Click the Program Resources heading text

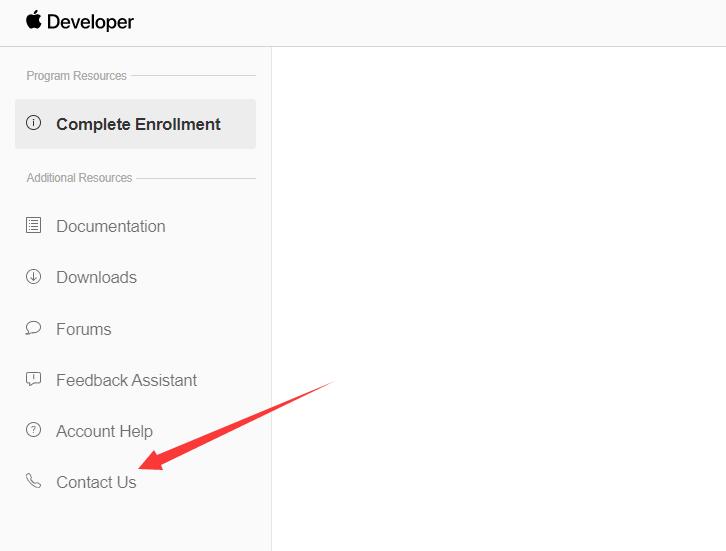76,75
